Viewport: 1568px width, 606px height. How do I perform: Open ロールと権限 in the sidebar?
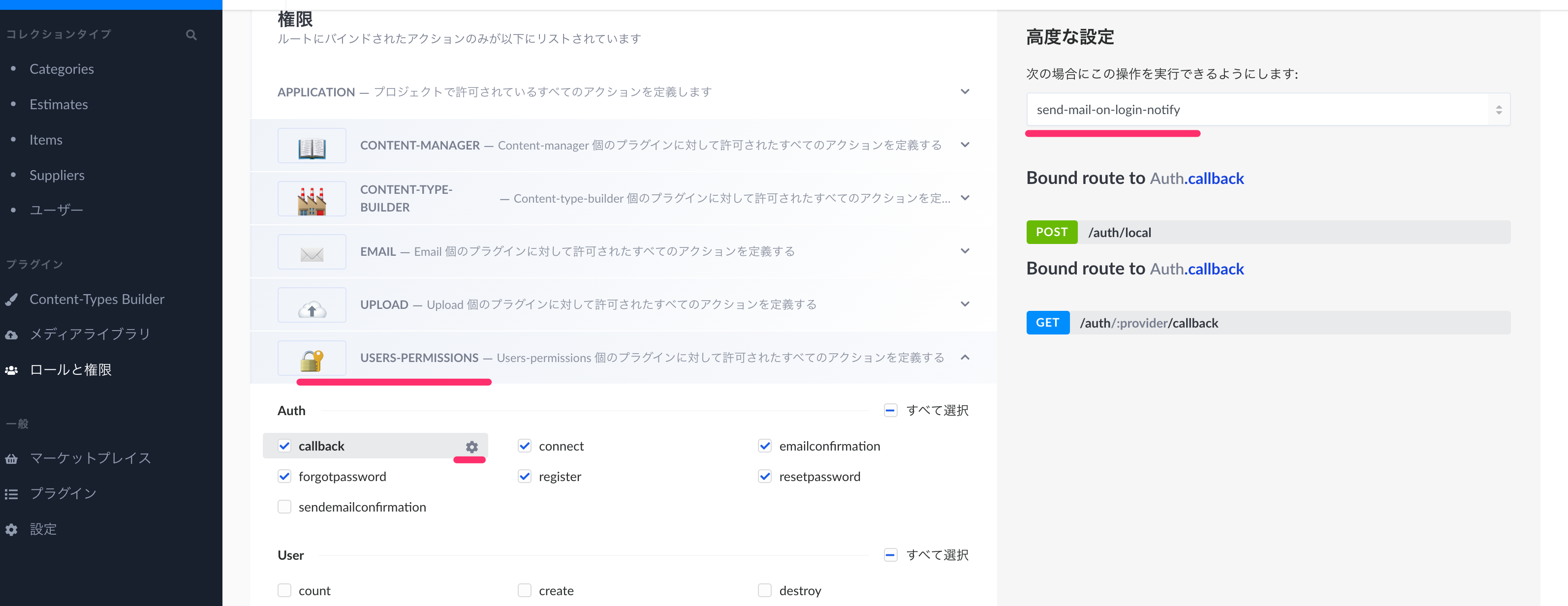coord(70,369)
